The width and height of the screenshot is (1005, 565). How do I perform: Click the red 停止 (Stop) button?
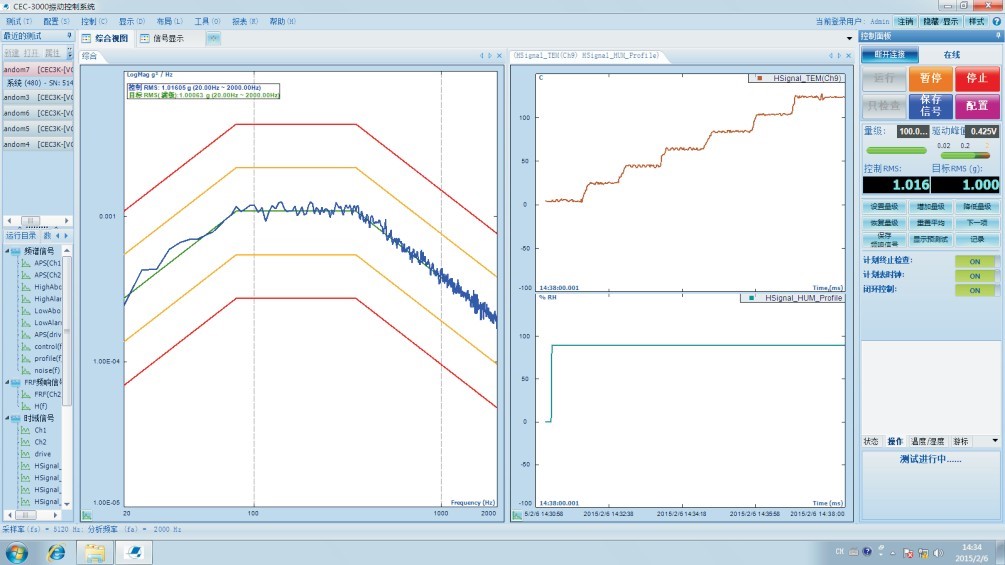[x=976, y=78]
